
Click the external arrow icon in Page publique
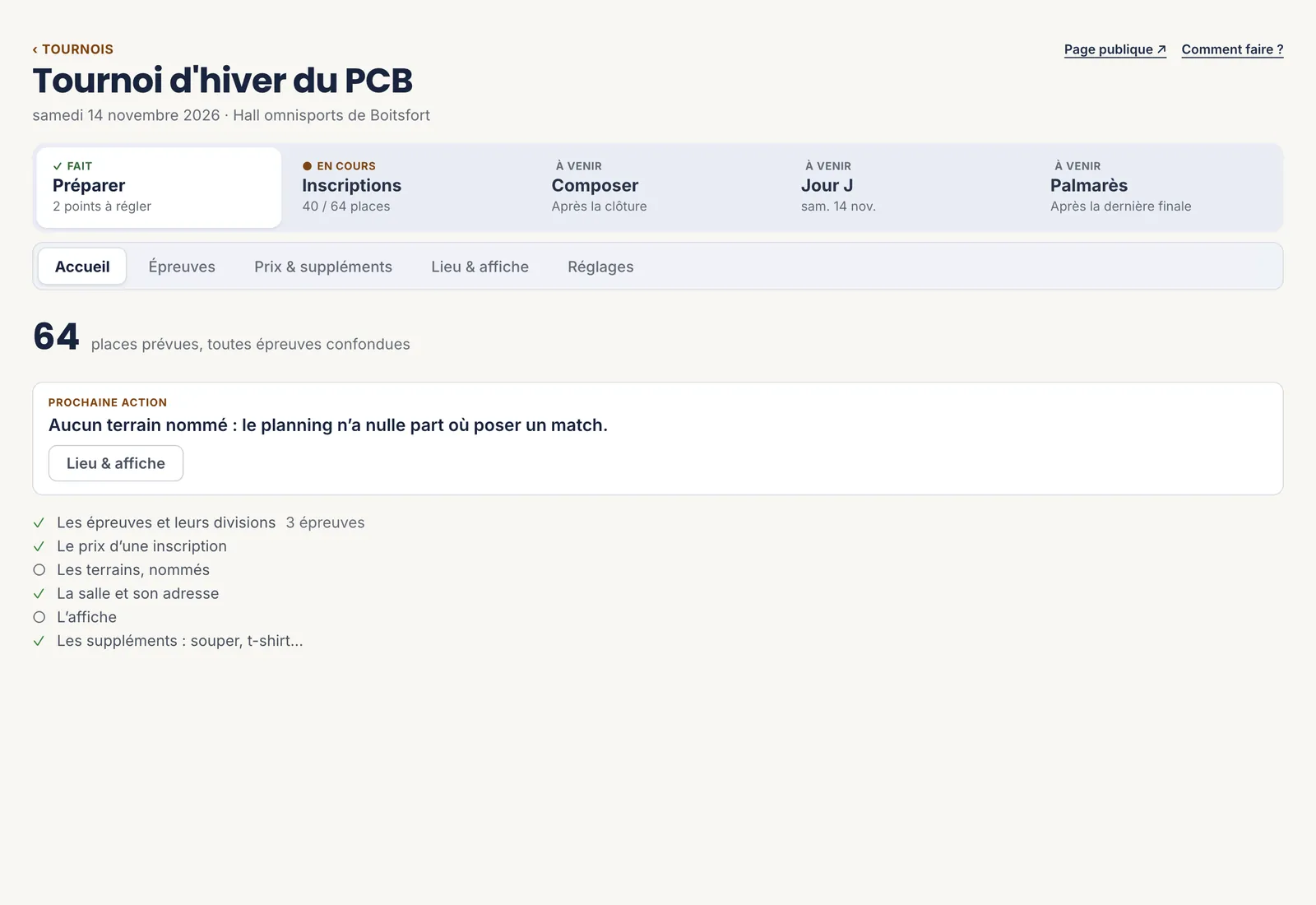pos(1161,49)
